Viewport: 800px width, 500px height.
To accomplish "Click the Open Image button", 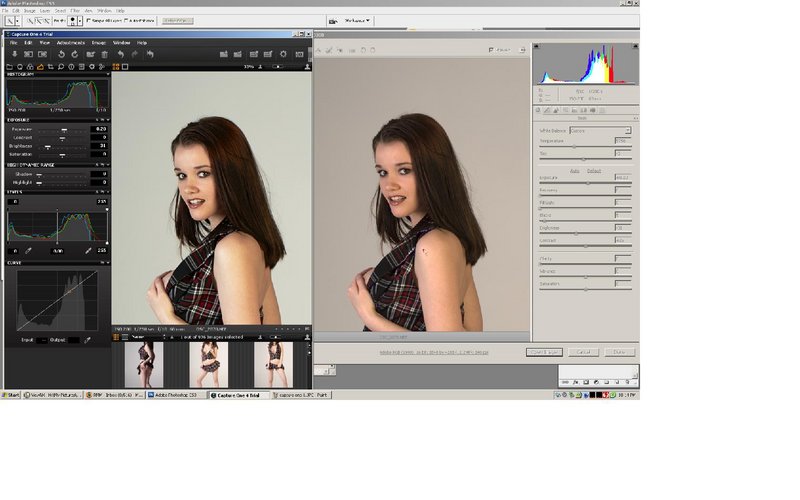I will pos(545,352).
